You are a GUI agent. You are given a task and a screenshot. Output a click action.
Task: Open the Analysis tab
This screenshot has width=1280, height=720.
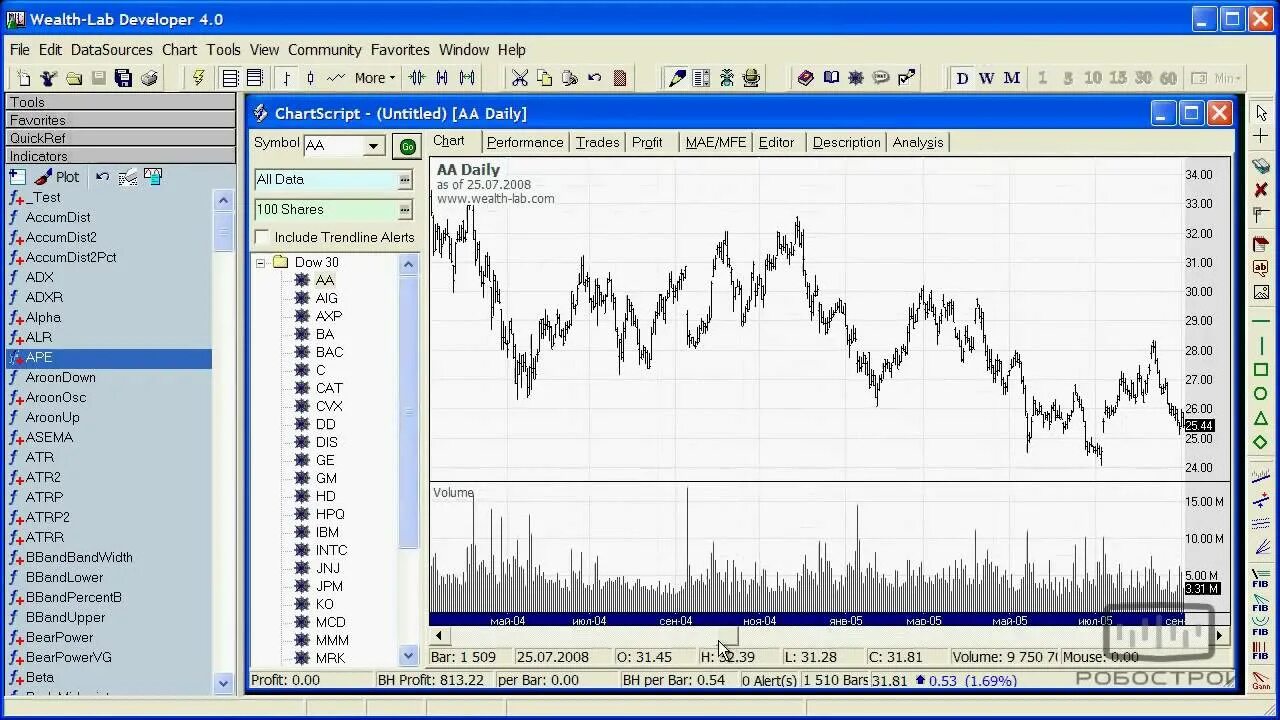pos(918,142)
